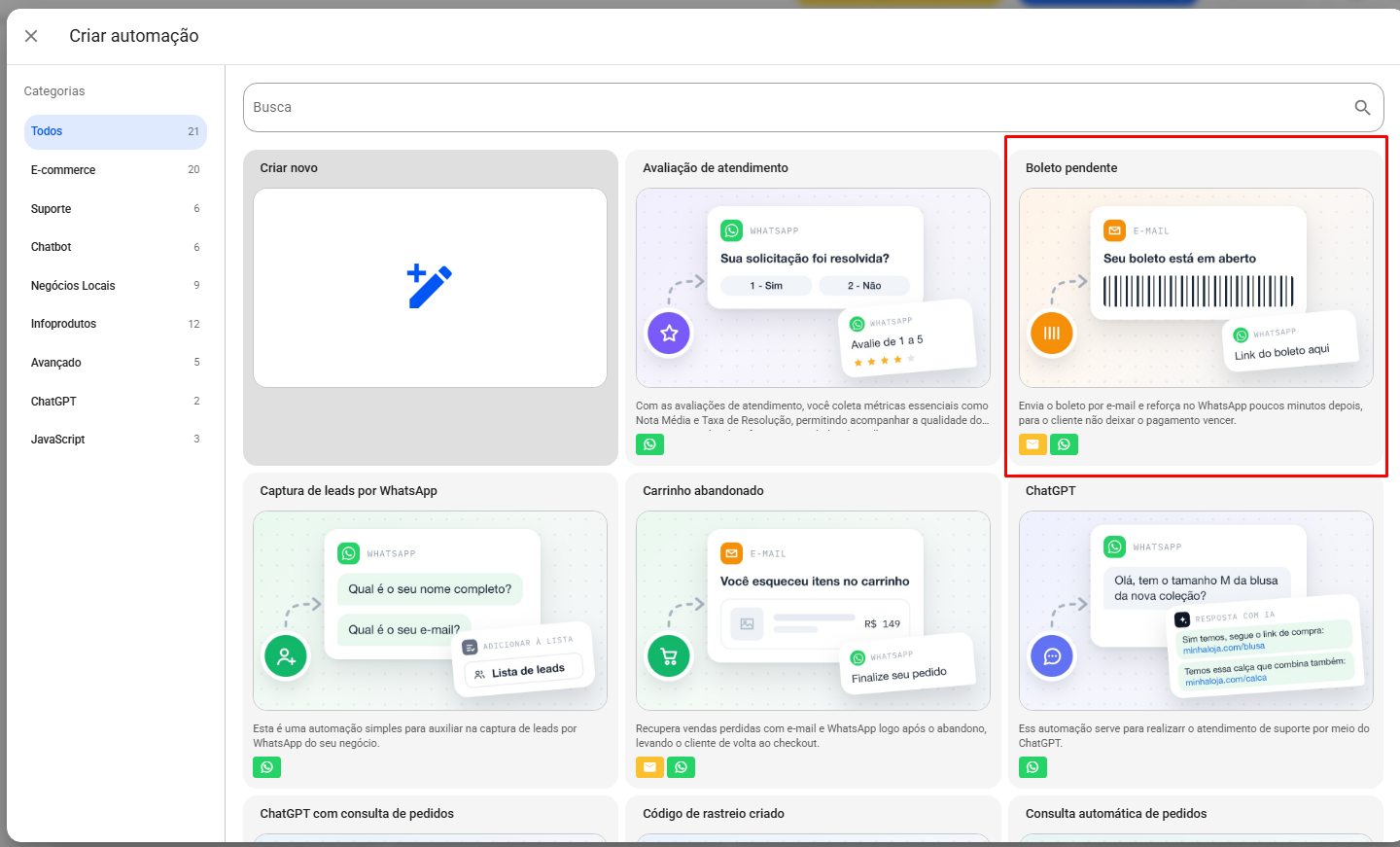Click the email badge under Carrinho abandonado

[x=649, y=767]
